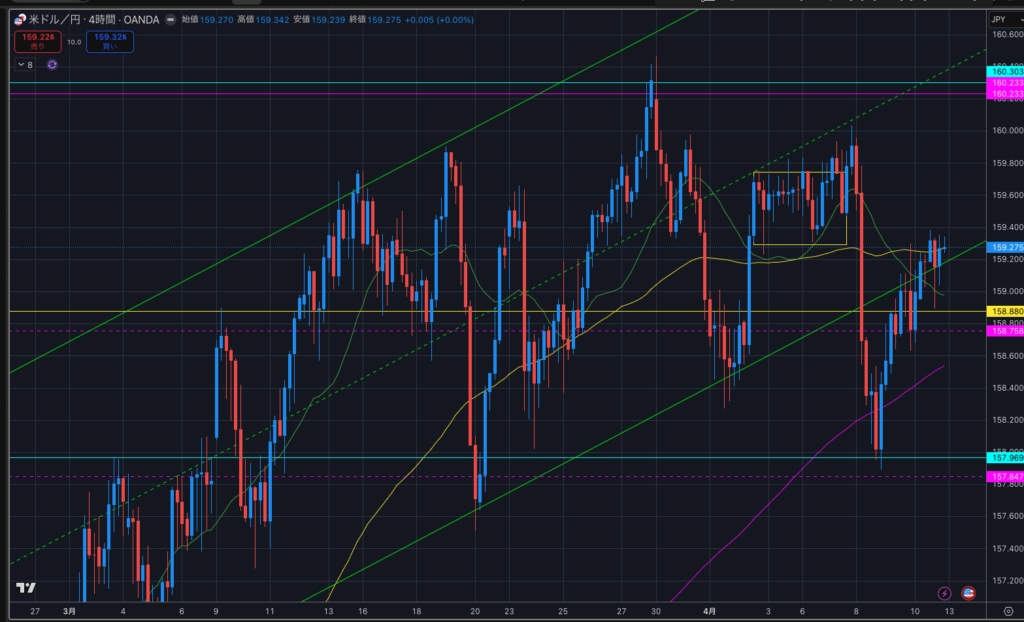Image resolution: width=1024 pixels, height=622 pixels.
Task: Toggle the minus circle beside OANDA
Action: coord(169,19)
